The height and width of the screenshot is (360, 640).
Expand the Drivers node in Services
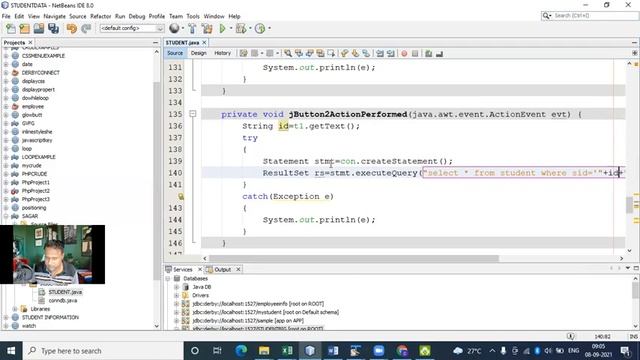tap(176, 295)
